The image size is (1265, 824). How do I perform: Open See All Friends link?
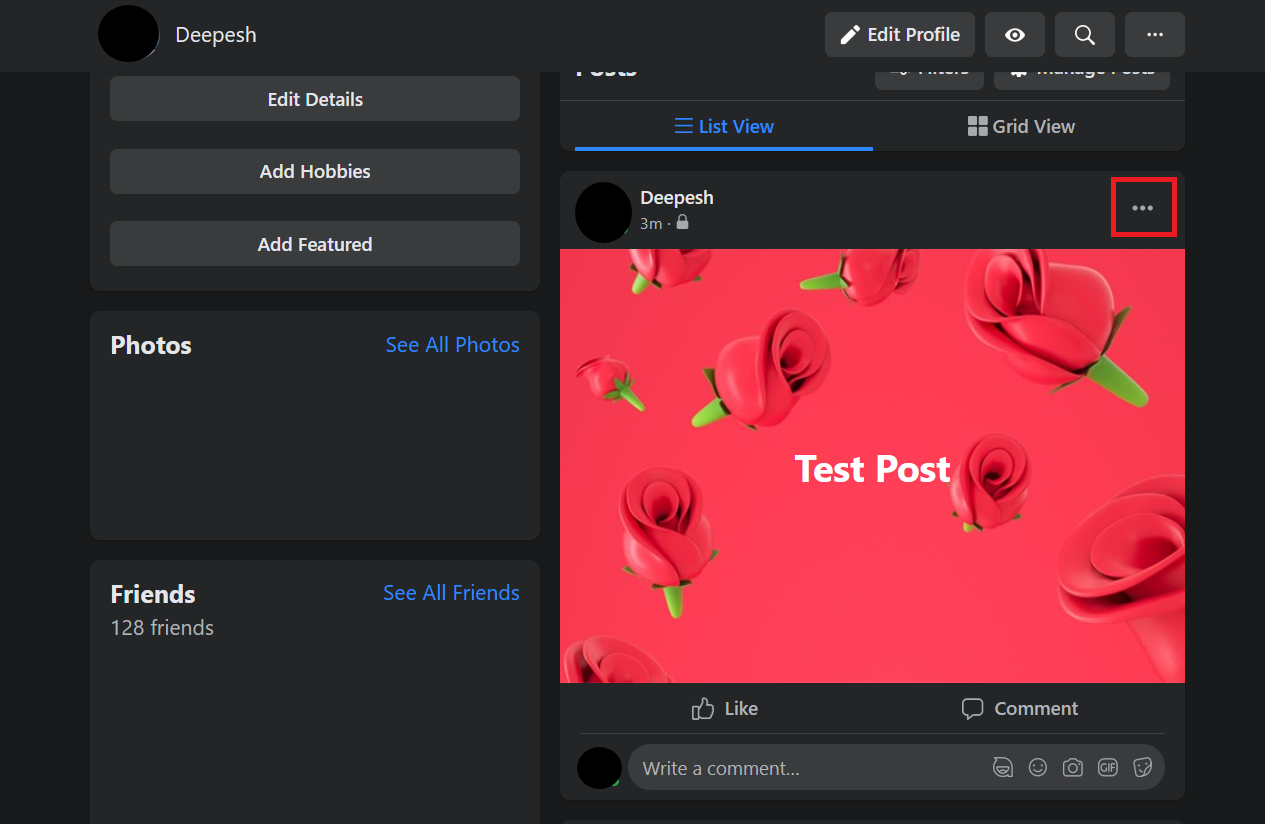click(451, 593)
